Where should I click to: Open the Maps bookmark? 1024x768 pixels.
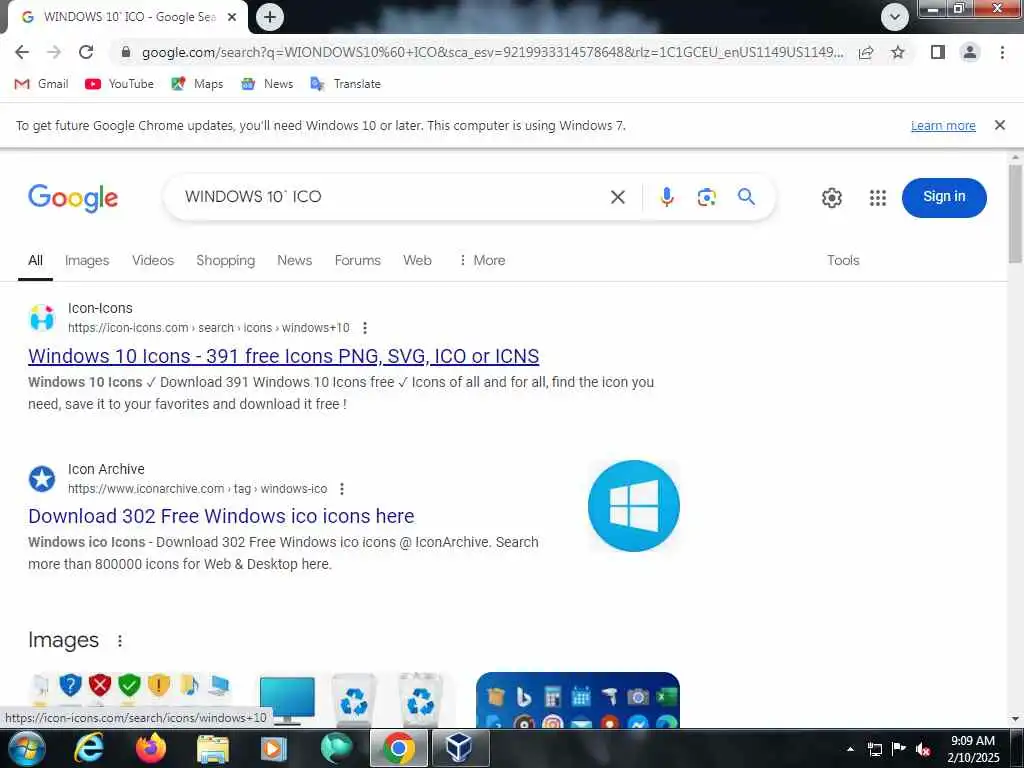pos(197,84)
